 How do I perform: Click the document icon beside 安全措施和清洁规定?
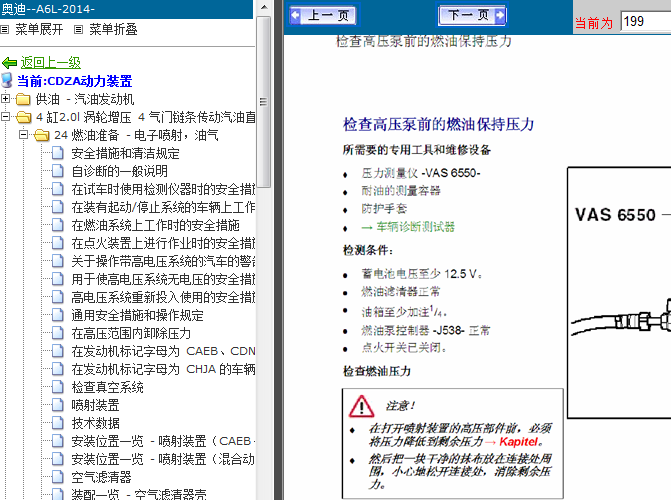tap(59, 154)
